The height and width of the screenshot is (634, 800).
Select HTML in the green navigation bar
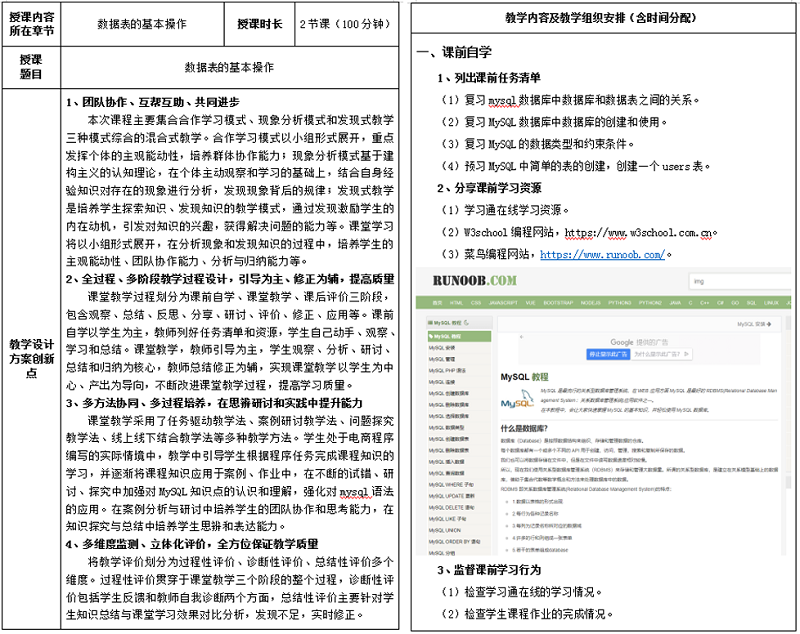[x=456, y=301]
